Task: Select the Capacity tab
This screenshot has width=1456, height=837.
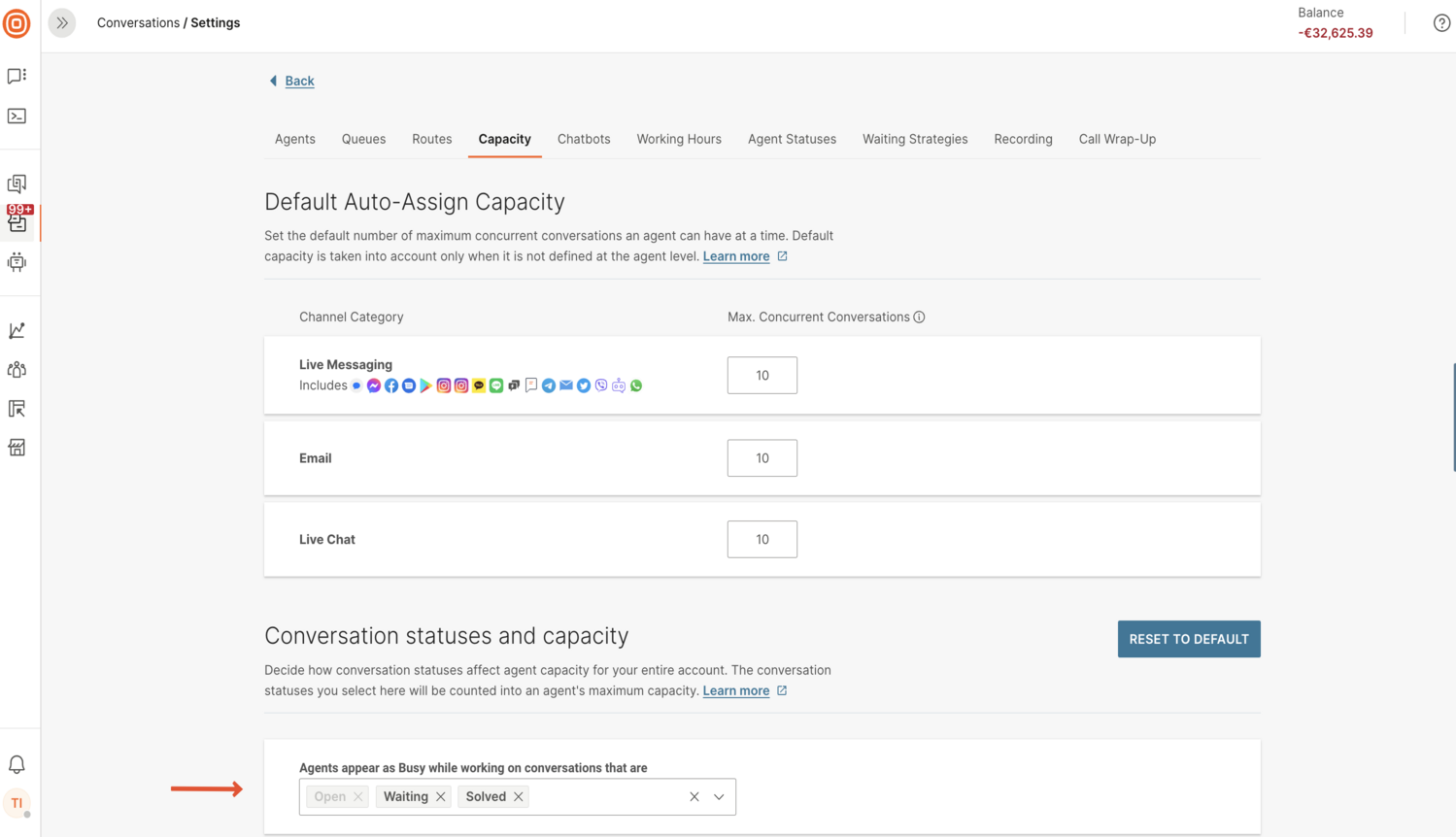Action: pyautogui.click(x=505, y=139)
